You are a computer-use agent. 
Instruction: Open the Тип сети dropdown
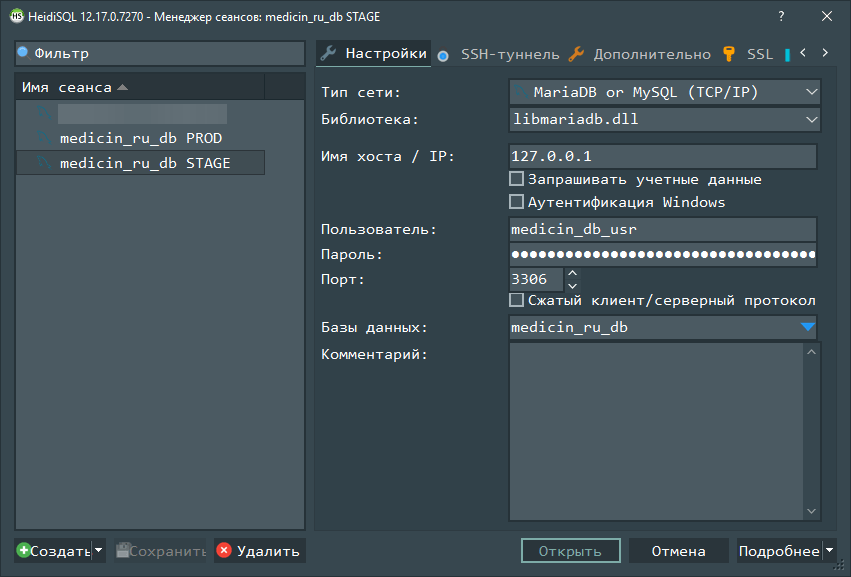coord(811,92)
